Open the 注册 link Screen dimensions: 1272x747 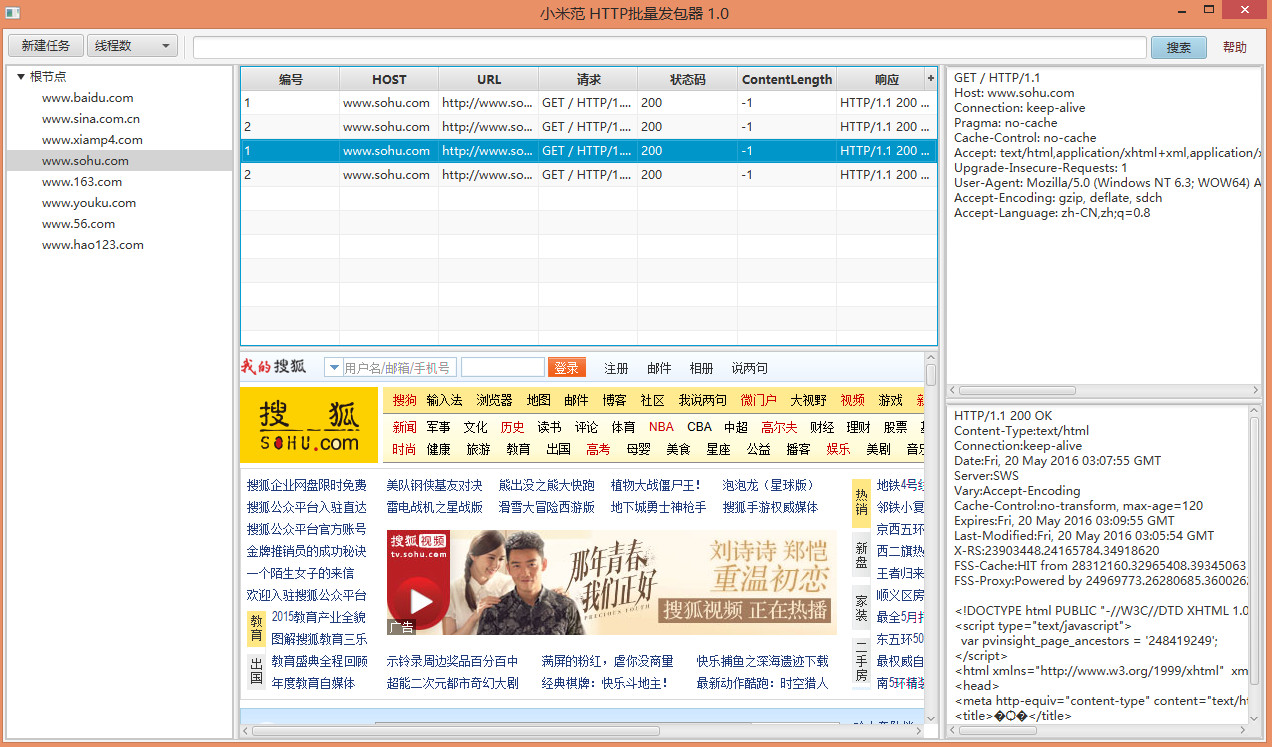point(616,368)
